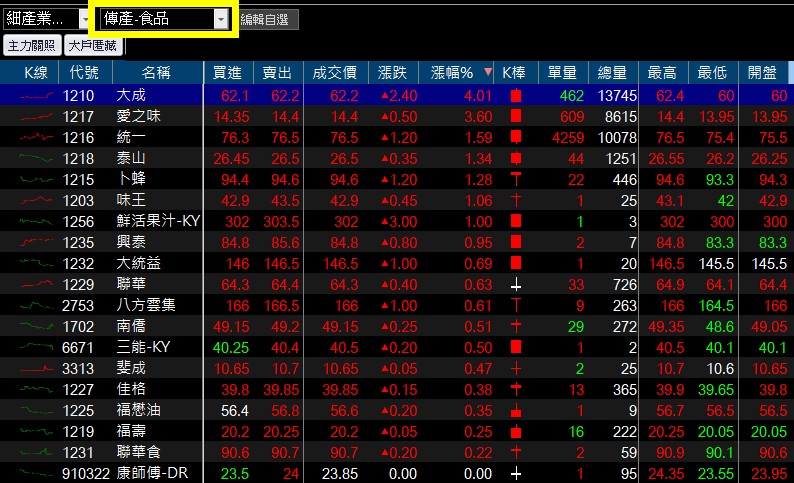Select stock name 統一
Screen dimensions: 794x483
click(131, 137)
